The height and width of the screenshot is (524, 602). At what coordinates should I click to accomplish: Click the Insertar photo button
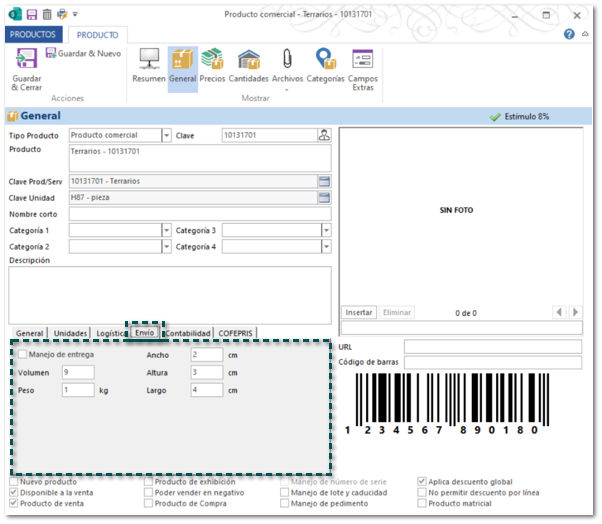358,312
